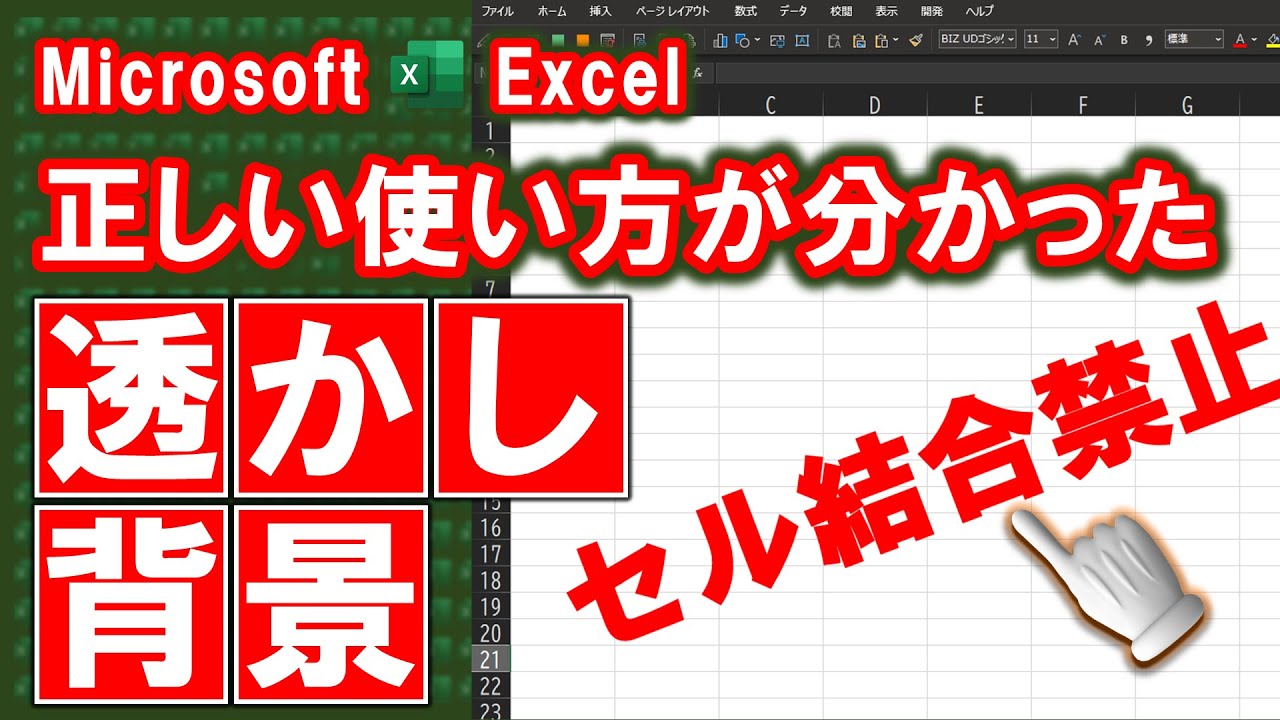This screenshot has height=720, width=1280.
Task: Click the fx insert function icon
Action: pos(698,73)
